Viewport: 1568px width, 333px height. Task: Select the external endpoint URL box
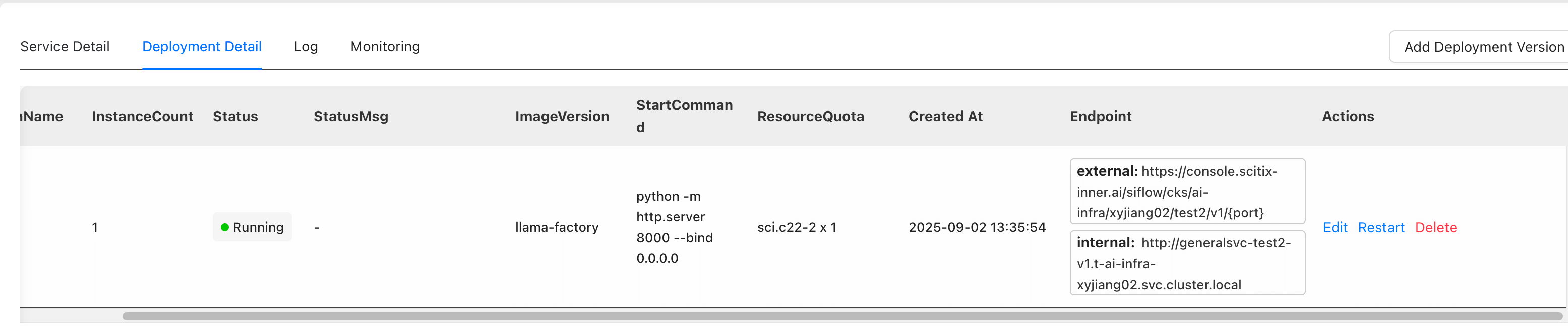[x=1187, y=192]
